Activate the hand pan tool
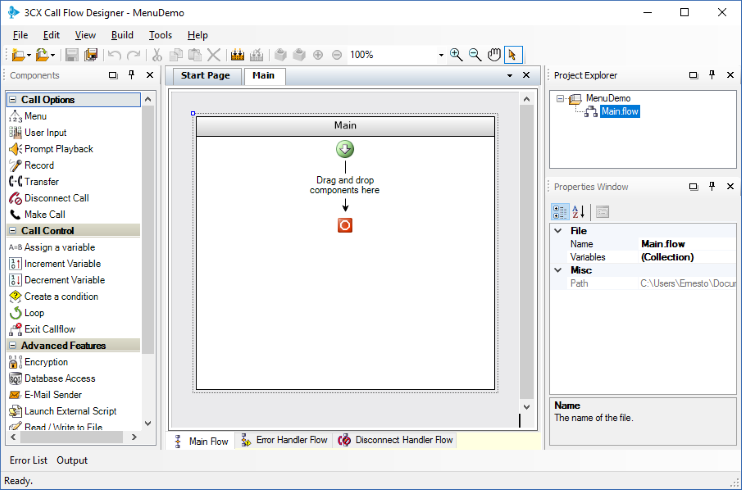The width and height of the screenshot is (742, 490). click(494, 55)
